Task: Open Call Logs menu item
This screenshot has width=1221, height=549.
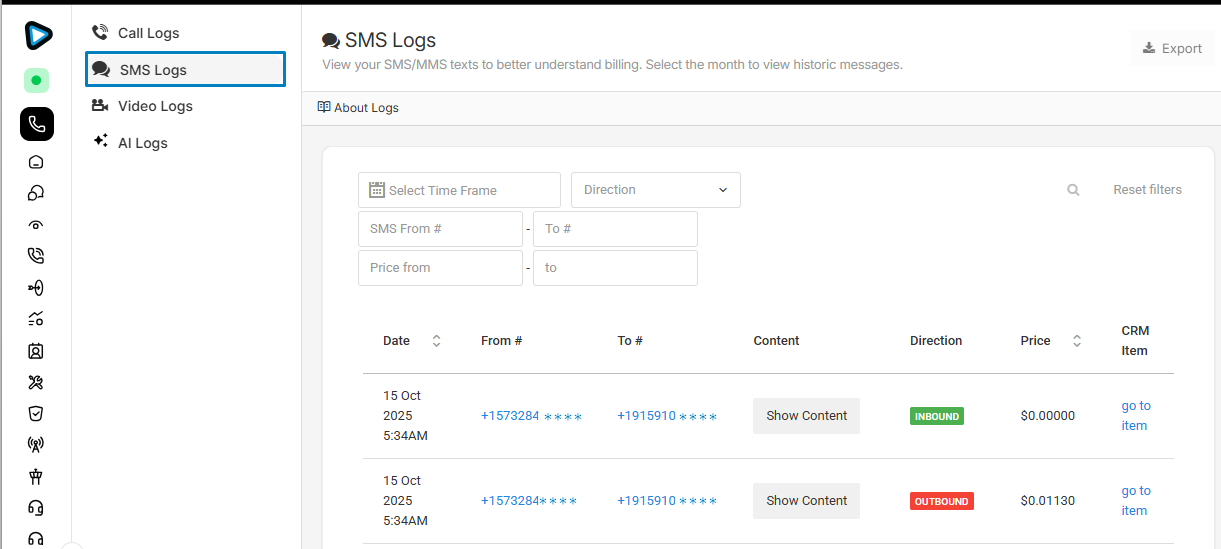Action: coord(148,33)
